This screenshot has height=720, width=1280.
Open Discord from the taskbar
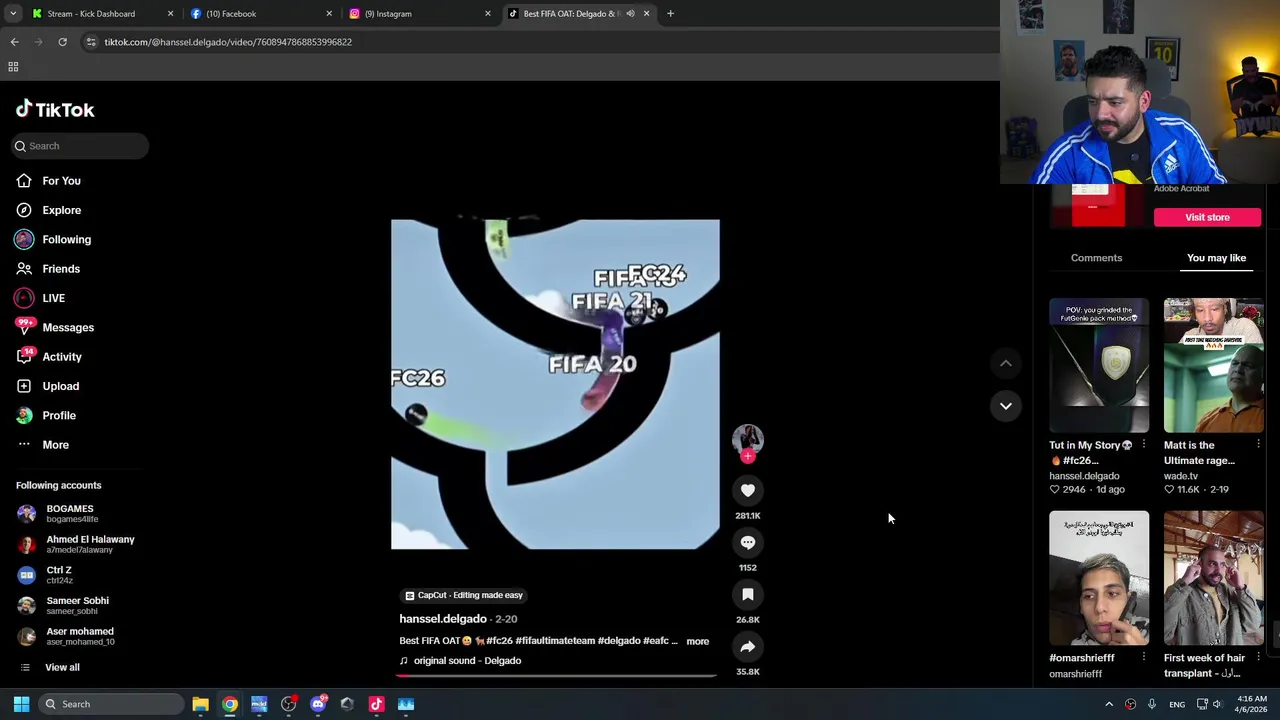pyautogui.click(x=318, y=704)
